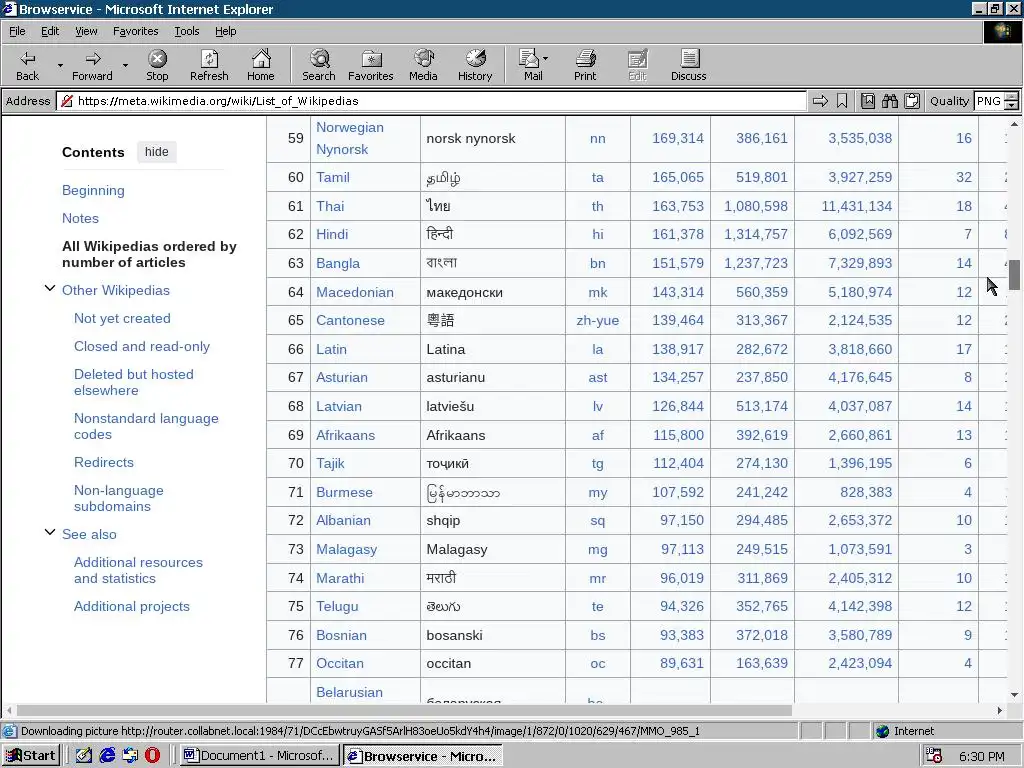
Task: Jump to the Beginning section
Action: point(93,190)
